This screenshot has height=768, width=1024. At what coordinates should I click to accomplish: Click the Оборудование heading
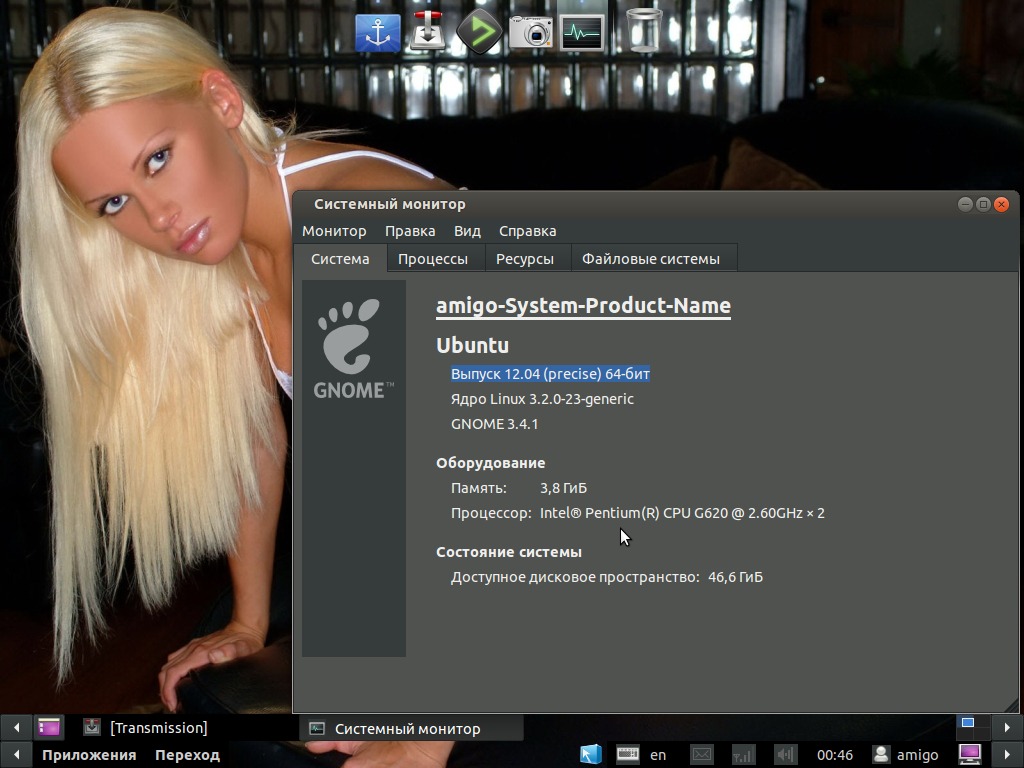pos(490,462)
